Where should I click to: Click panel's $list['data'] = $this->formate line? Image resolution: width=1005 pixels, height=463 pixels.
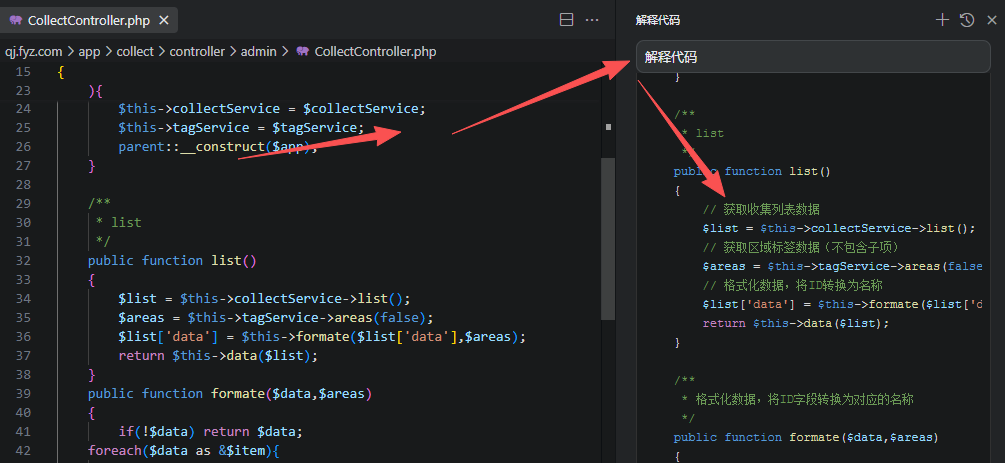[x=842, y=304]
